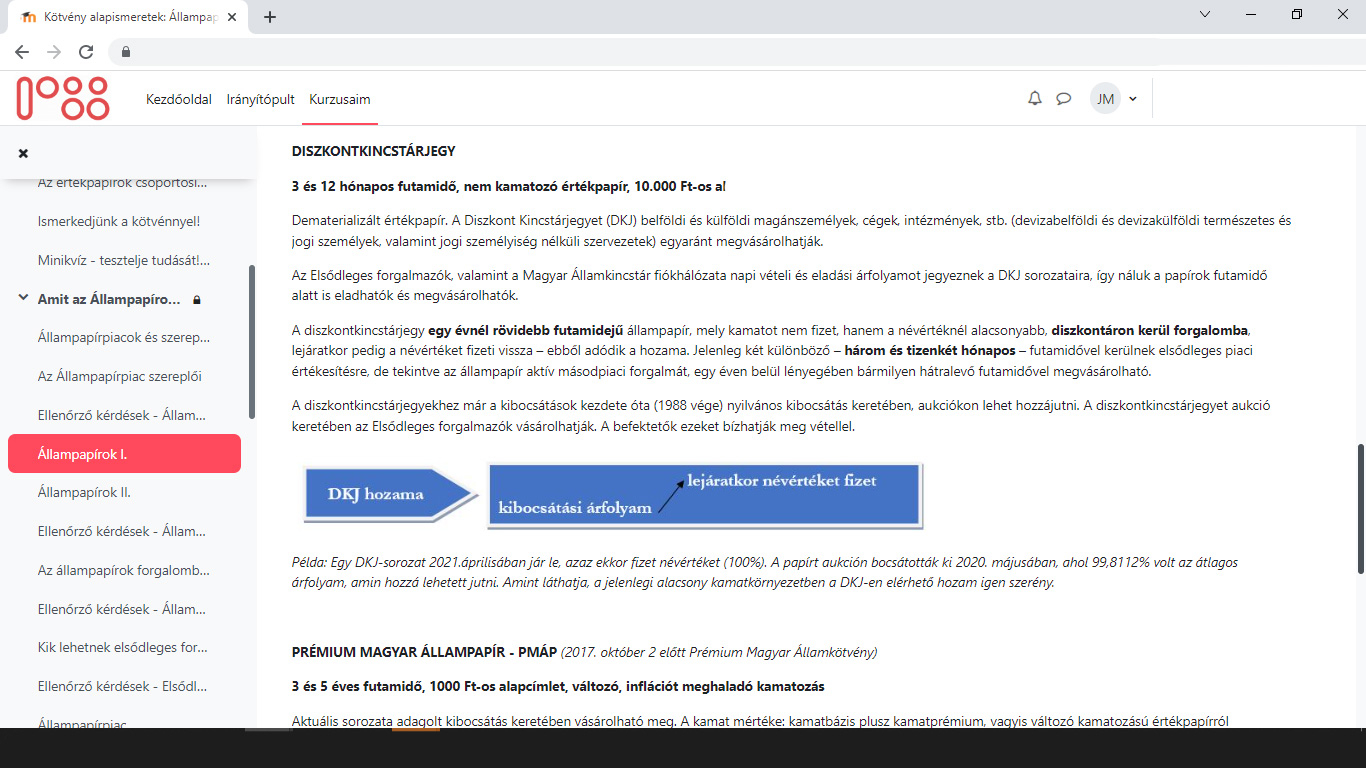Open the messages speech bubble icon
1366x768 pixels.
[x=1064, y=99]
